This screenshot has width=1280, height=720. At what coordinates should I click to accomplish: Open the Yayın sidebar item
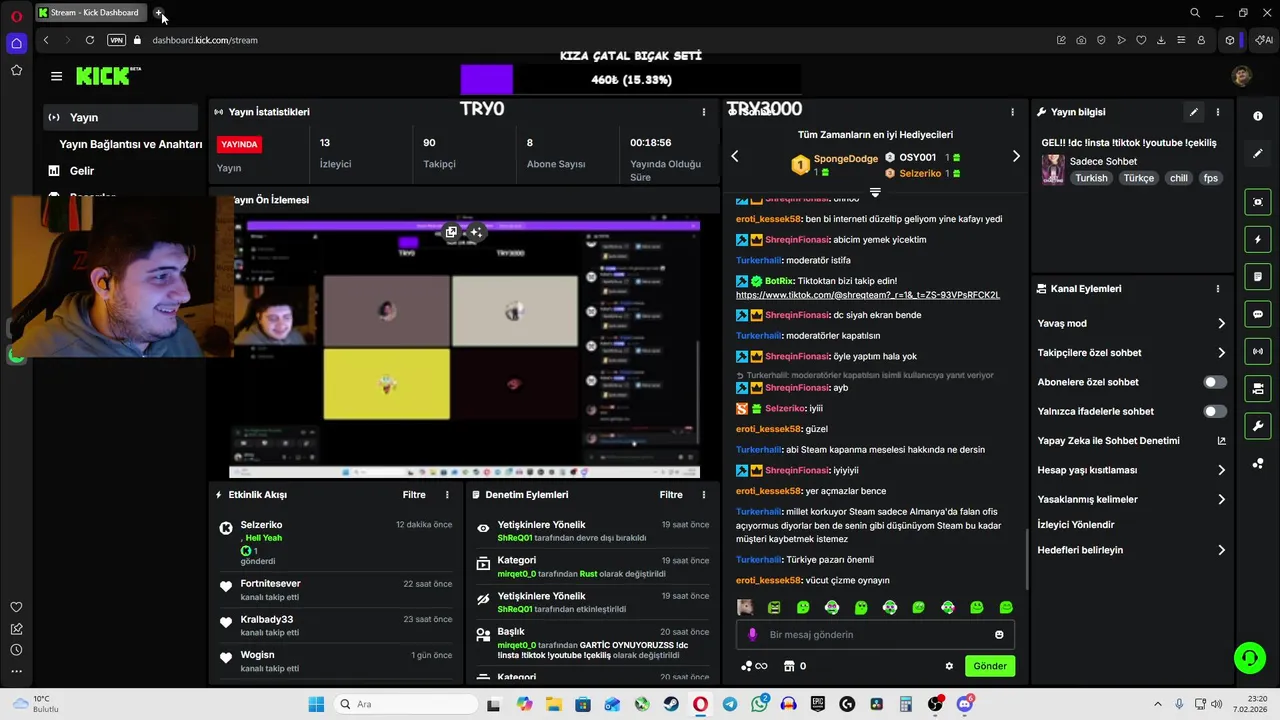[120, 117]
